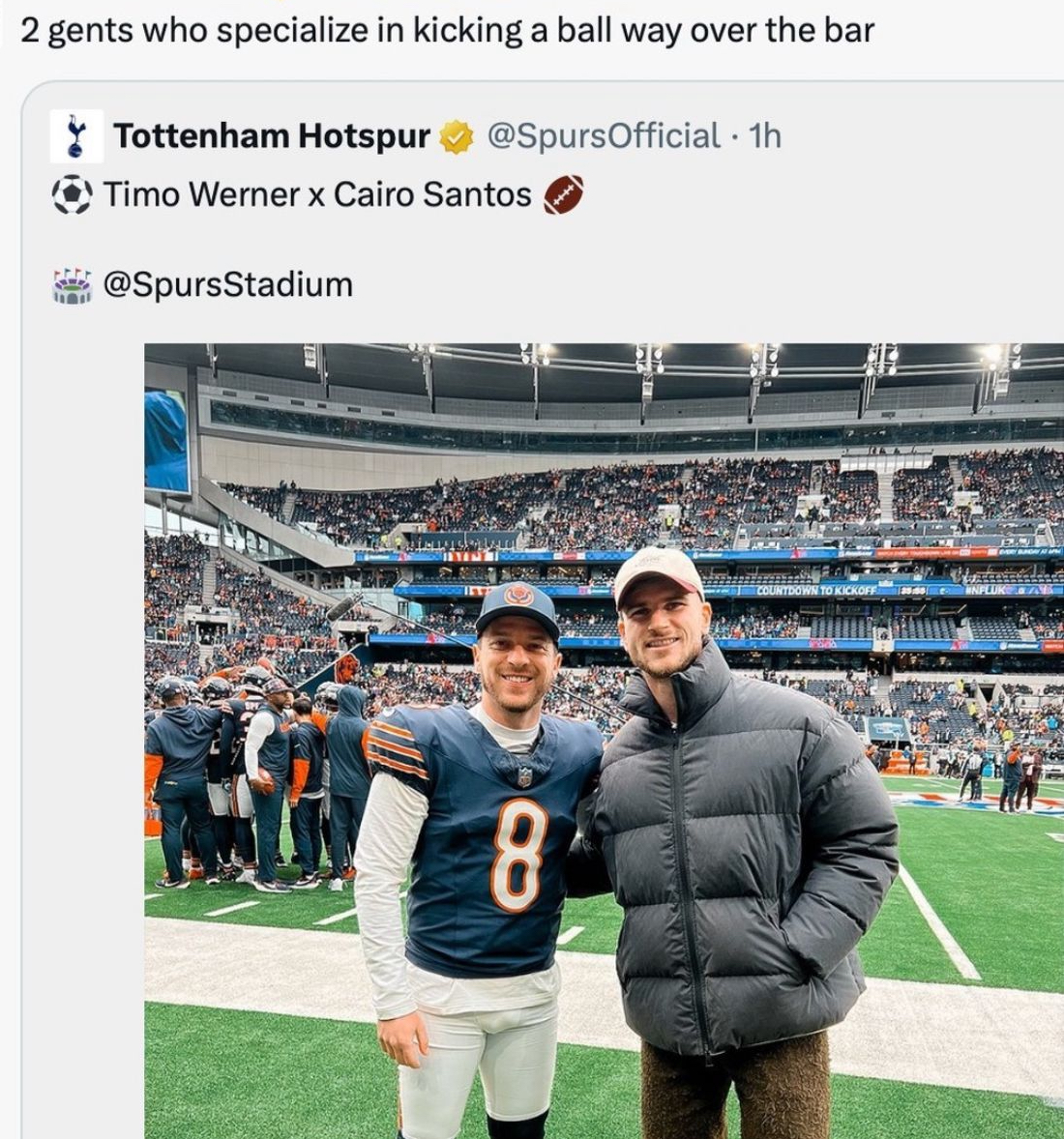Click the American football emoji
The image size is (1064, 1139).
(564, 195)
